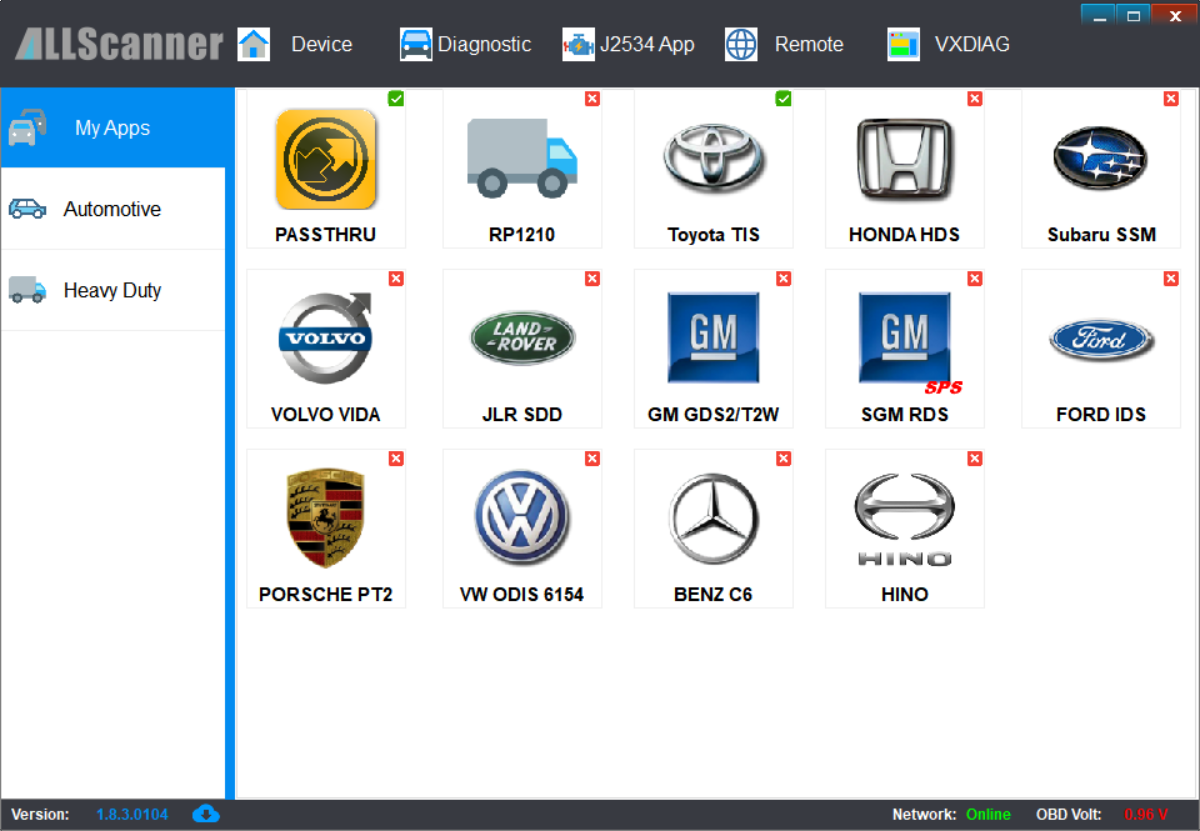
Task: Click red X badge on FORD IDS
Action: 1171,278
